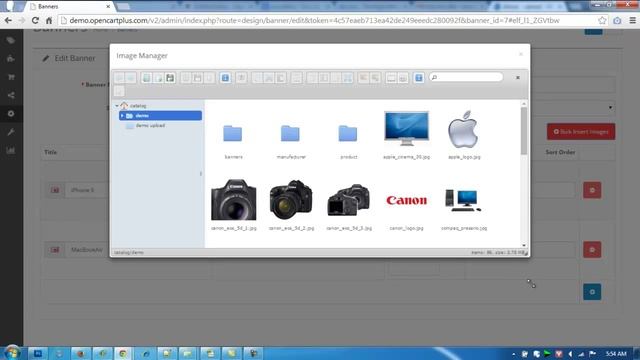The width and height of the screenshot is (640, 360).
Task: Click the Chrome taskbar icon
Action: click(123, 353)
